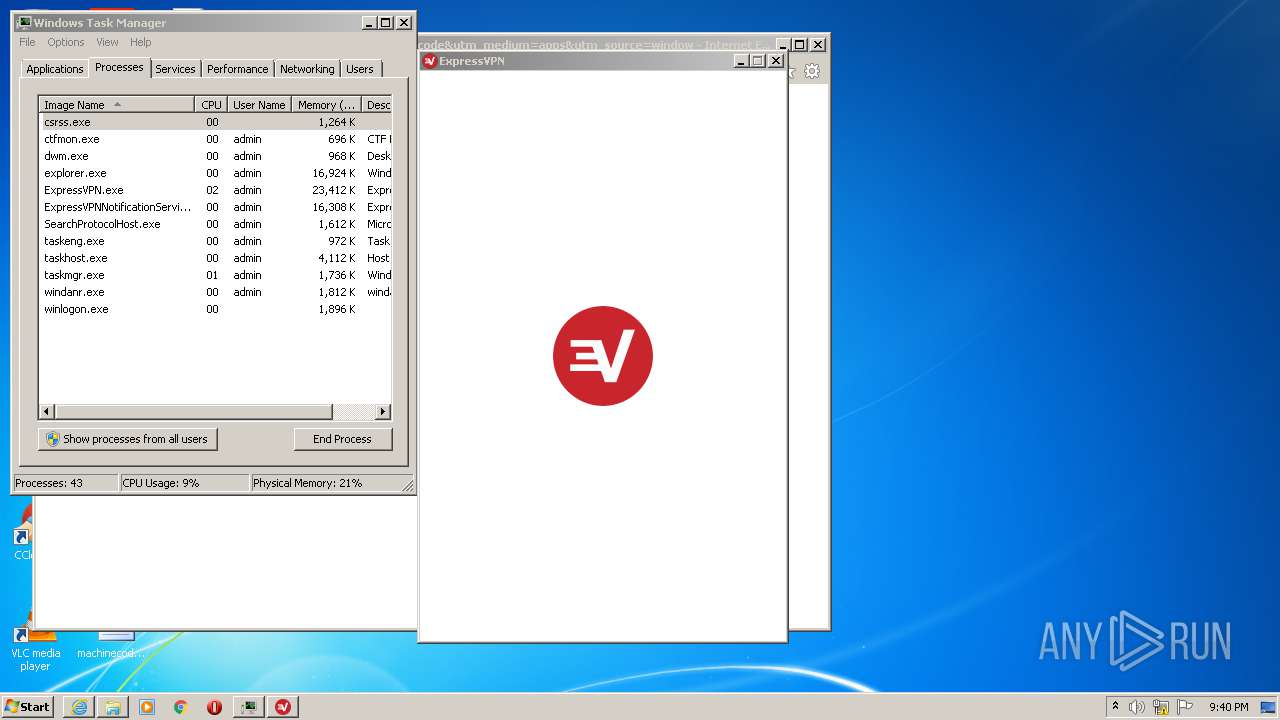Open the network status tray icon
This screenshot has width=1280, height=720.
click(1161, 707)
